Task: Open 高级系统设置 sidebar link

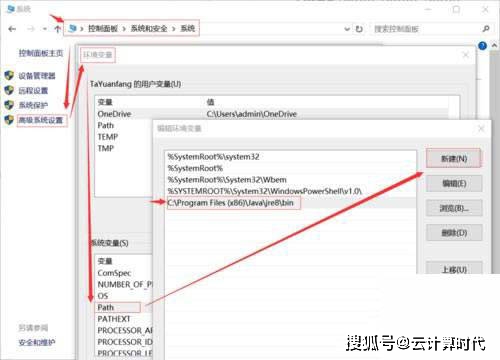Action: point(41,120)
